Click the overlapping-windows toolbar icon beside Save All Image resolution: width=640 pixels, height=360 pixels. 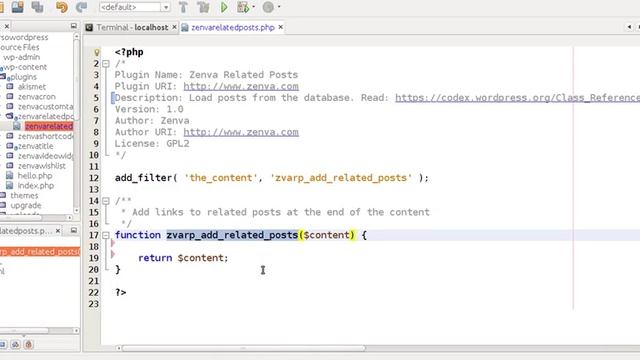38,7
